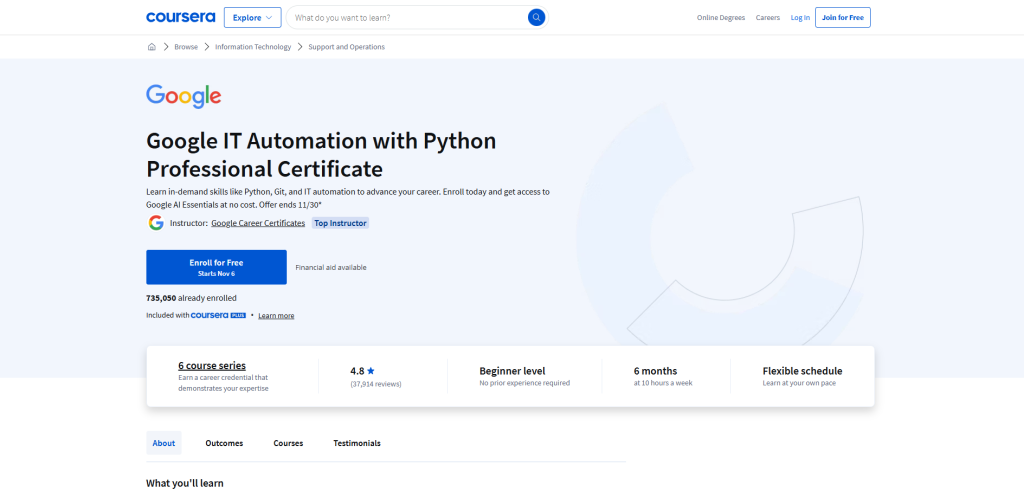Click Enroll for Free button
The height and width of the screenshot is (497, 1024).
click(x=216, y=267)
